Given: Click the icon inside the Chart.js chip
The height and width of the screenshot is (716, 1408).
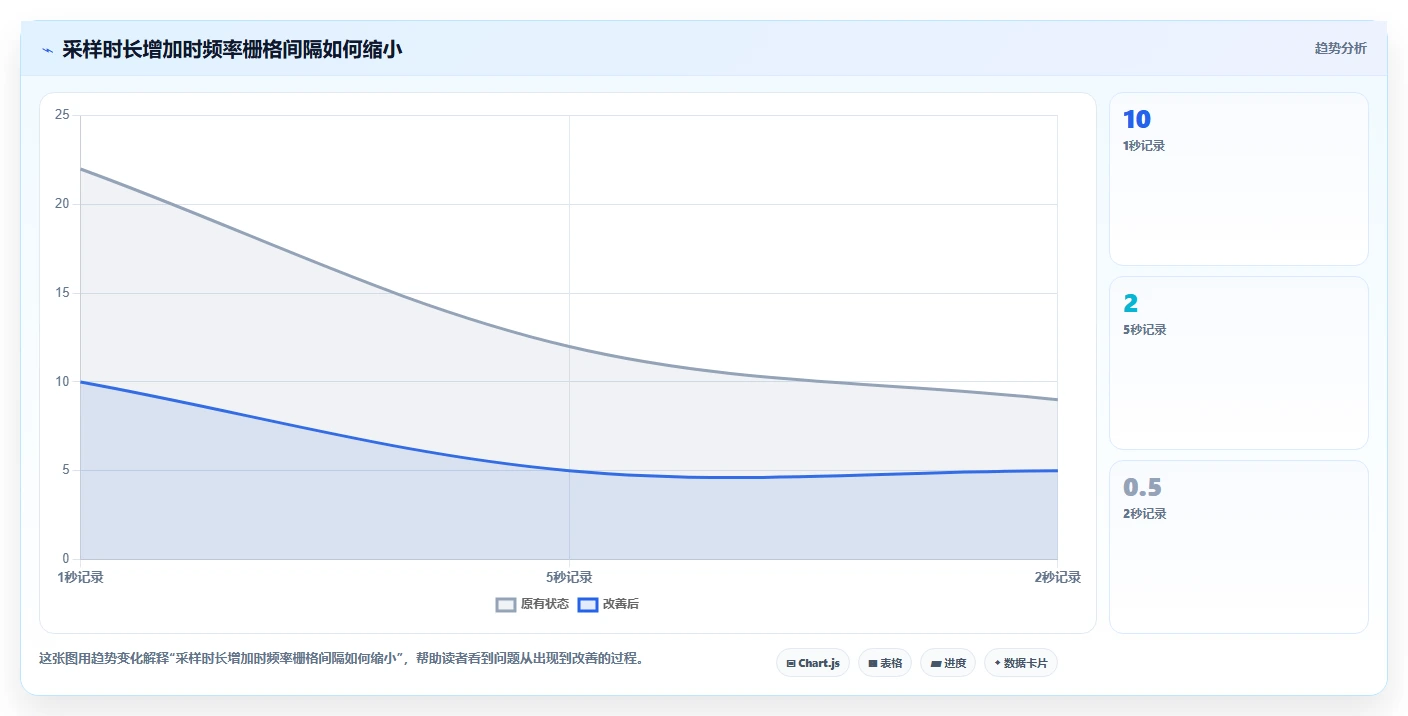Looking at the screenshot, I should coord(791,663).
